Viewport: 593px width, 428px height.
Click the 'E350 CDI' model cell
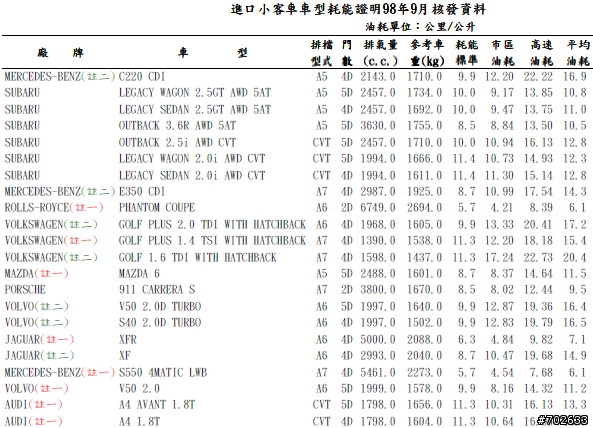click(x=142, y=192)
